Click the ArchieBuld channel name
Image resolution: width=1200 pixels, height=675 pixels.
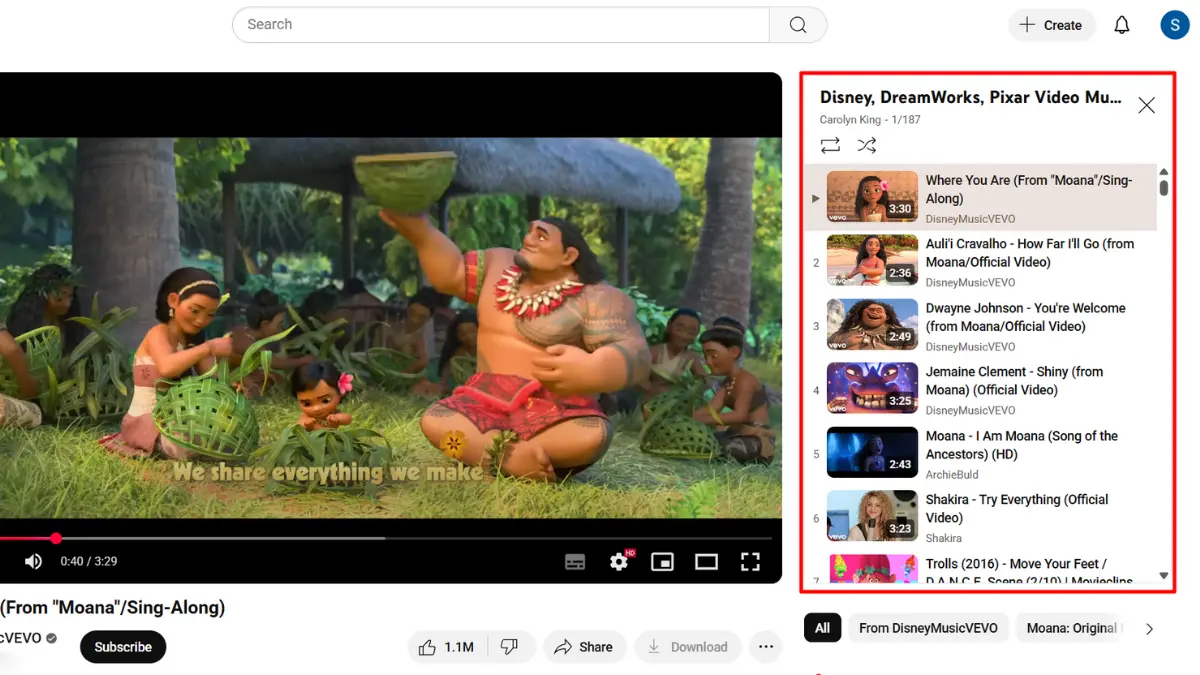[x=952, y=475]
